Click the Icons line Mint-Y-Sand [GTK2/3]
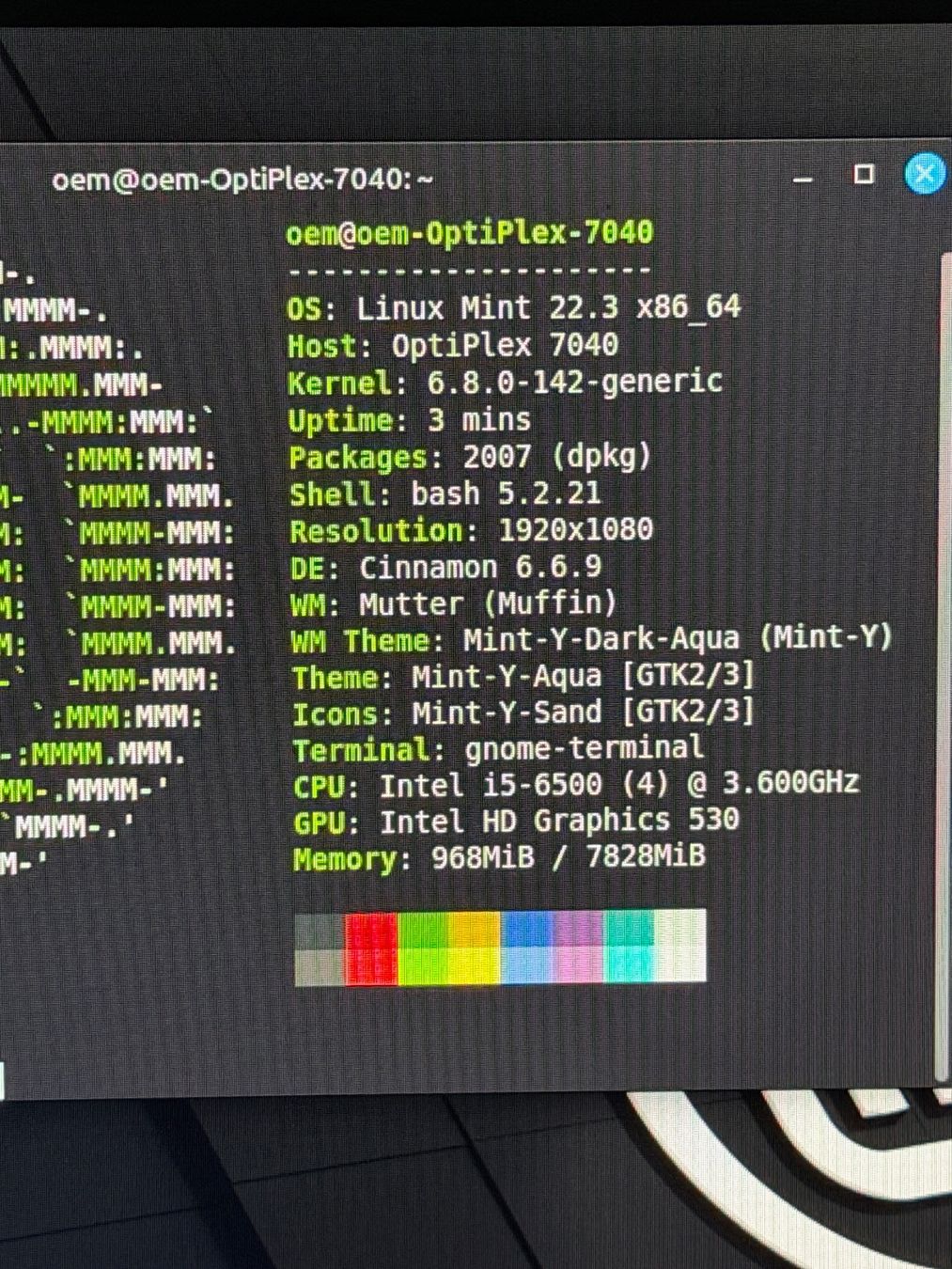The height and width of the screenshot is (1269, 952). click(523, 713)
